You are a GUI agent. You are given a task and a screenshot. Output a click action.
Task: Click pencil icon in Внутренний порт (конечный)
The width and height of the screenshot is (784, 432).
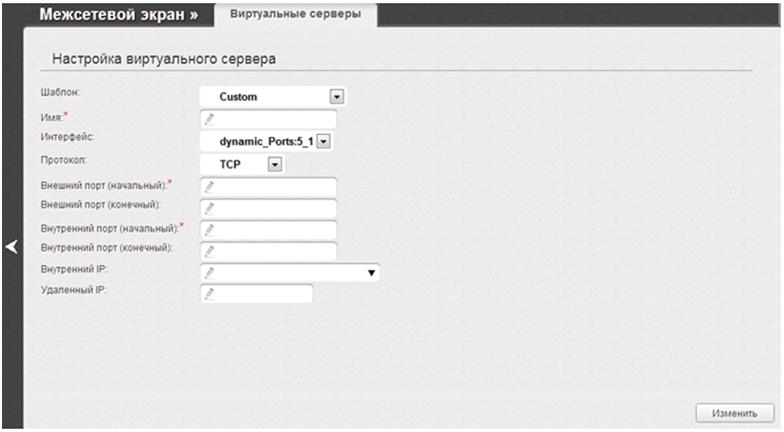click(x=210, y=251)
